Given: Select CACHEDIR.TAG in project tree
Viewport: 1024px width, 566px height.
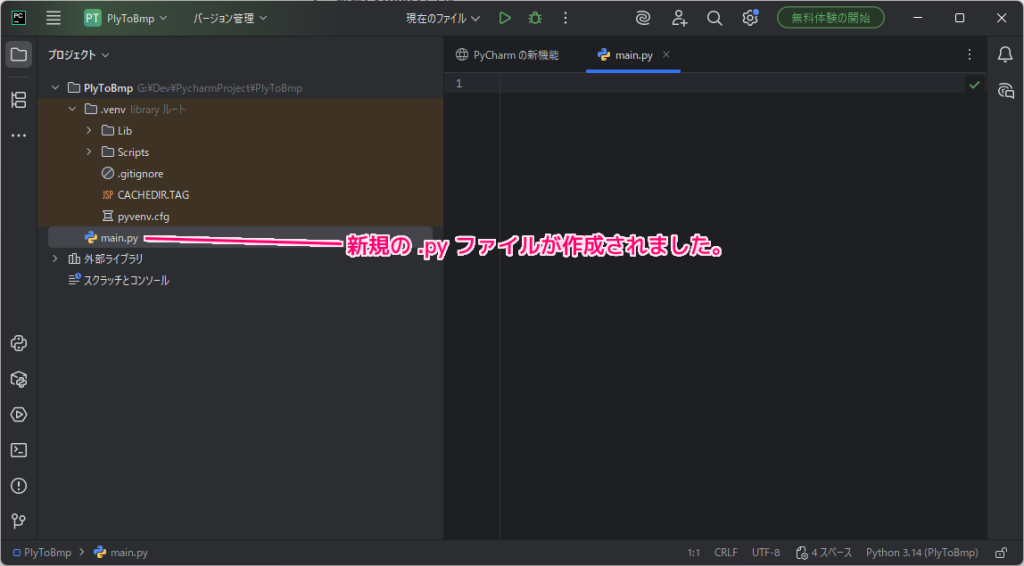Looking at the screenshot, I should tap(146, 195).
